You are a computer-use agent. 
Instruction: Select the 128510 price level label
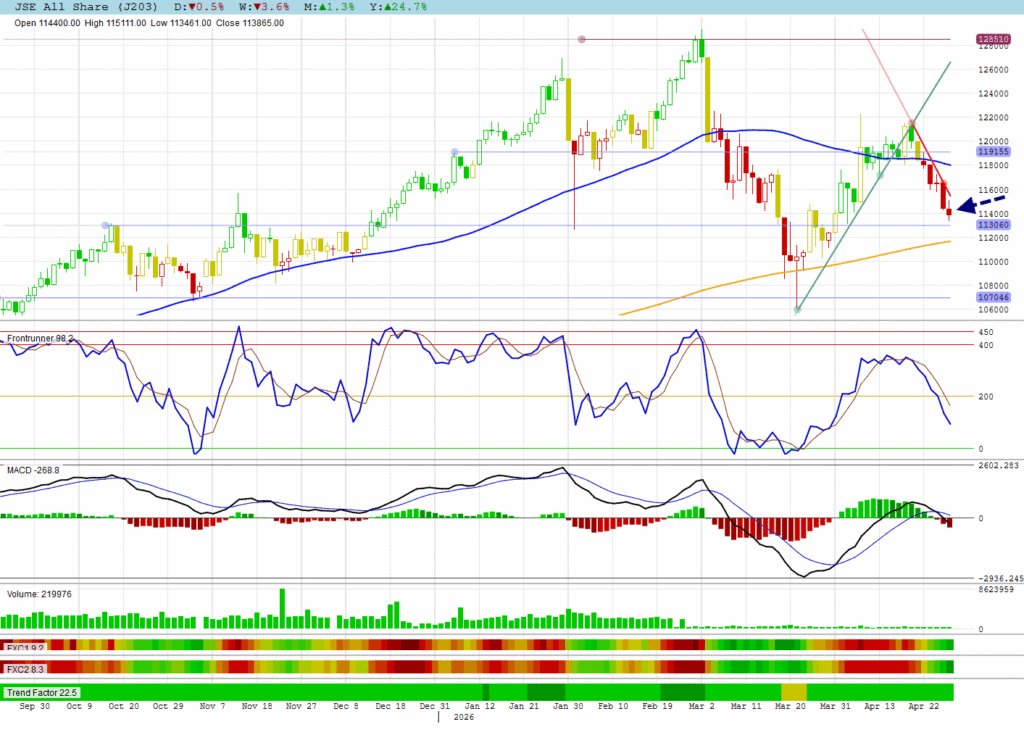(x=992, y=39)
